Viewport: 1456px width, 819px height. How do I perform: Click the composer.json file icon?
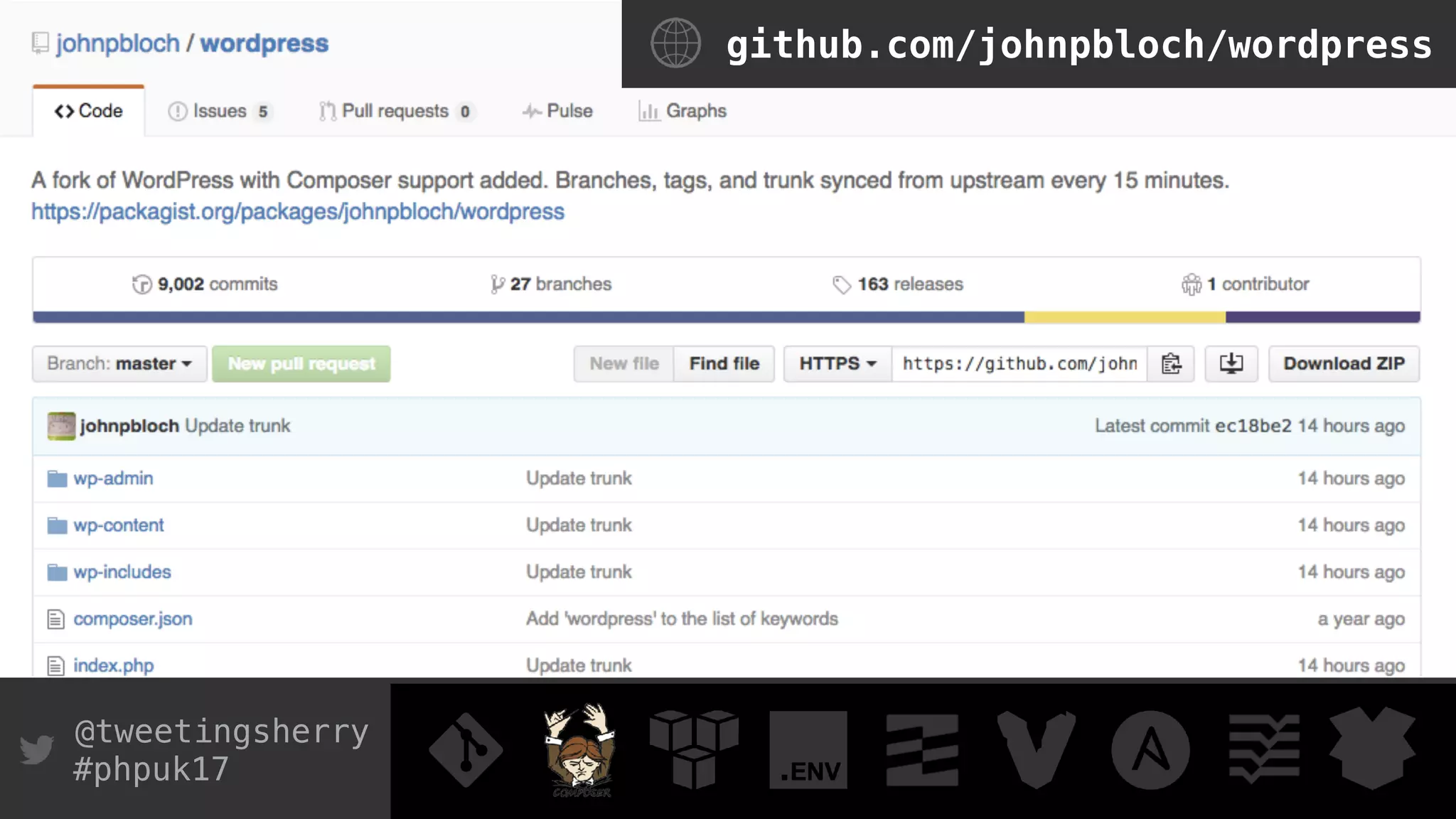click(55, 619)
